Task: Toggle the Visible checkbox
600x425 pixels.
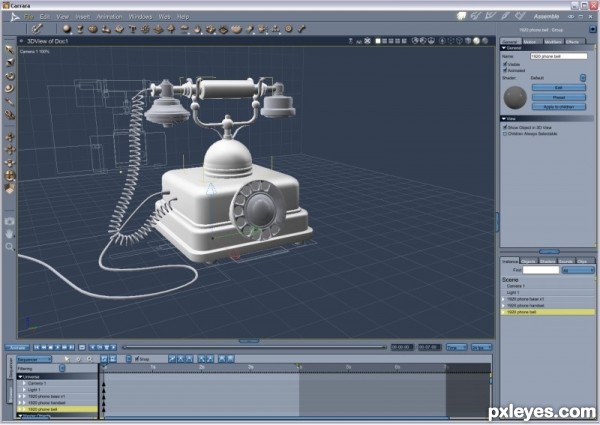Action: coord(505,64)
